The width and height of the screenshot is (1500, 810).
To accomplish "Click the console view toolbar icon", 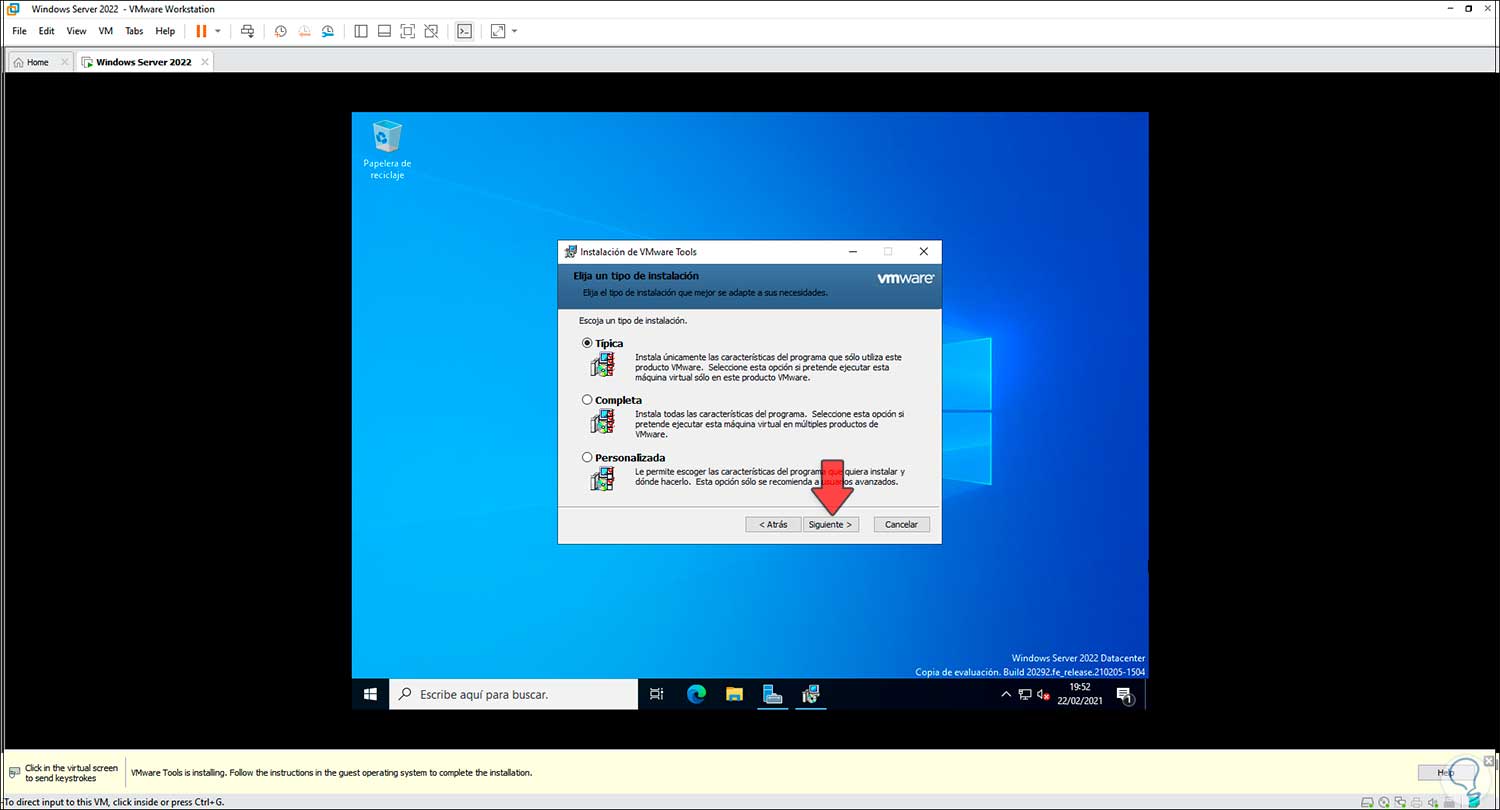I will coord(464,31).
